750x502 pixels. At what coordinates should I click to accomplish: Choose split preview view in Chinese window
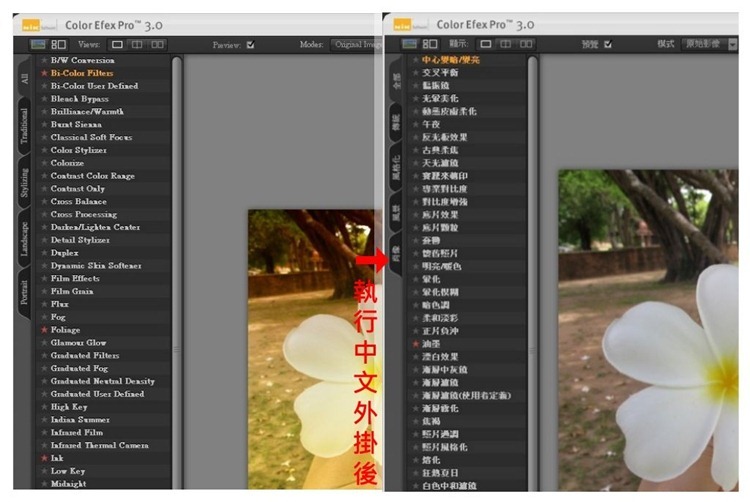(506, 44)
